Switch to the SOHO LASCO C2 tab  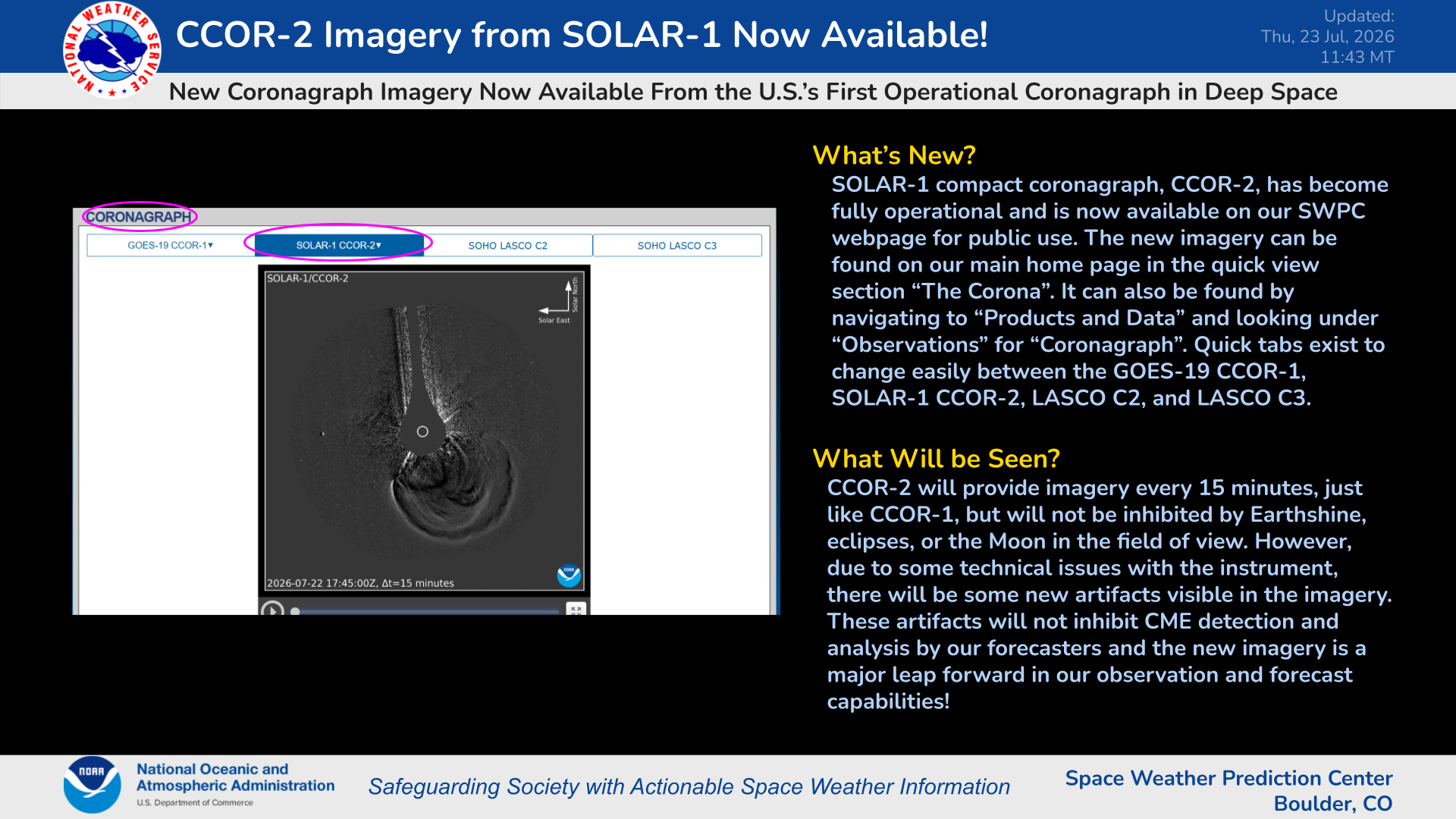508,246
